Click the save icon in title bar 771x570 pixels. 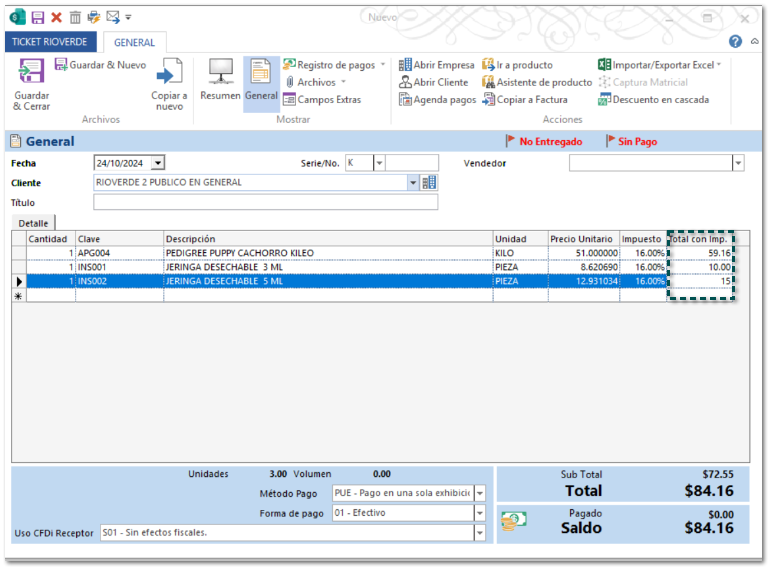pos(38,17)
